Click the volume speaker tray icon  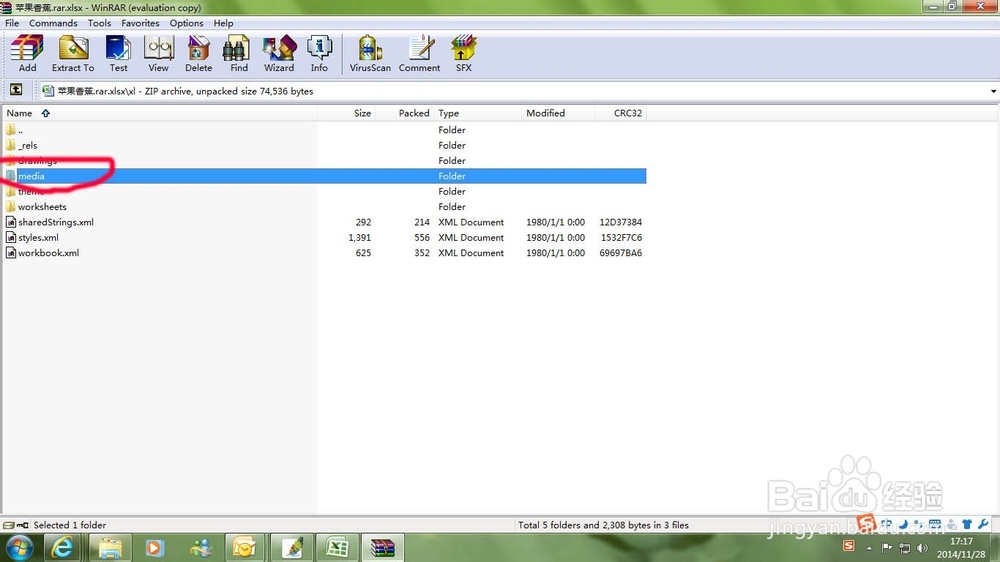922,548
